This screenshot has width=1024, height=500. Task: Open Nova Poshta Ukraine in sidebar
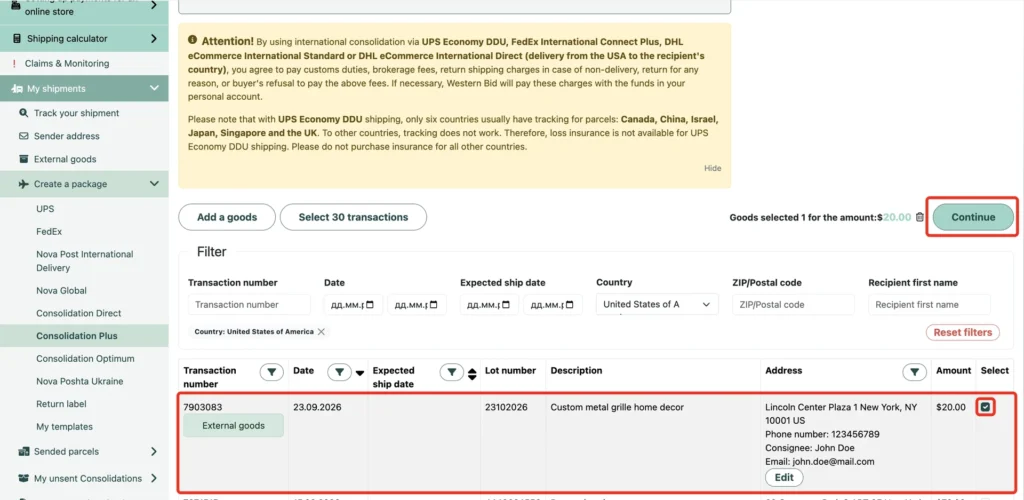tap(80, 381)
